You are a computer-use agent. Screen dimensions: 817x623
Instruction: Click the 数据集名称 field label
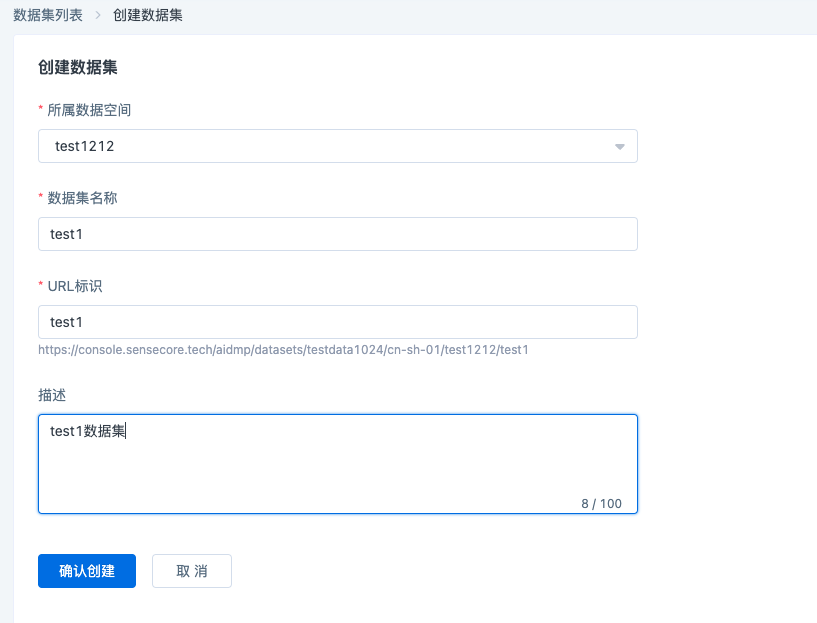pyautogui.click(x=82, y=198)
